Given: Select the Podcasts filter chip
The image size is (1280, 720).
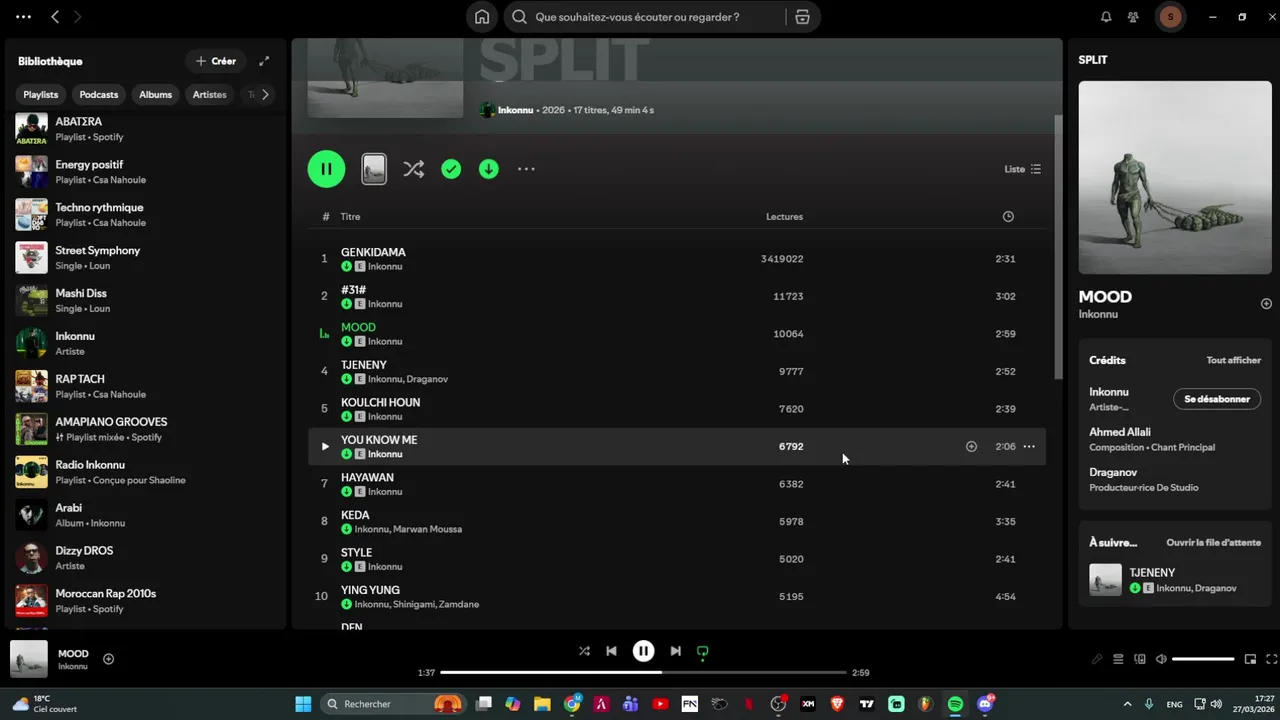Looking at the screenshot, I should tap(99, 94).
